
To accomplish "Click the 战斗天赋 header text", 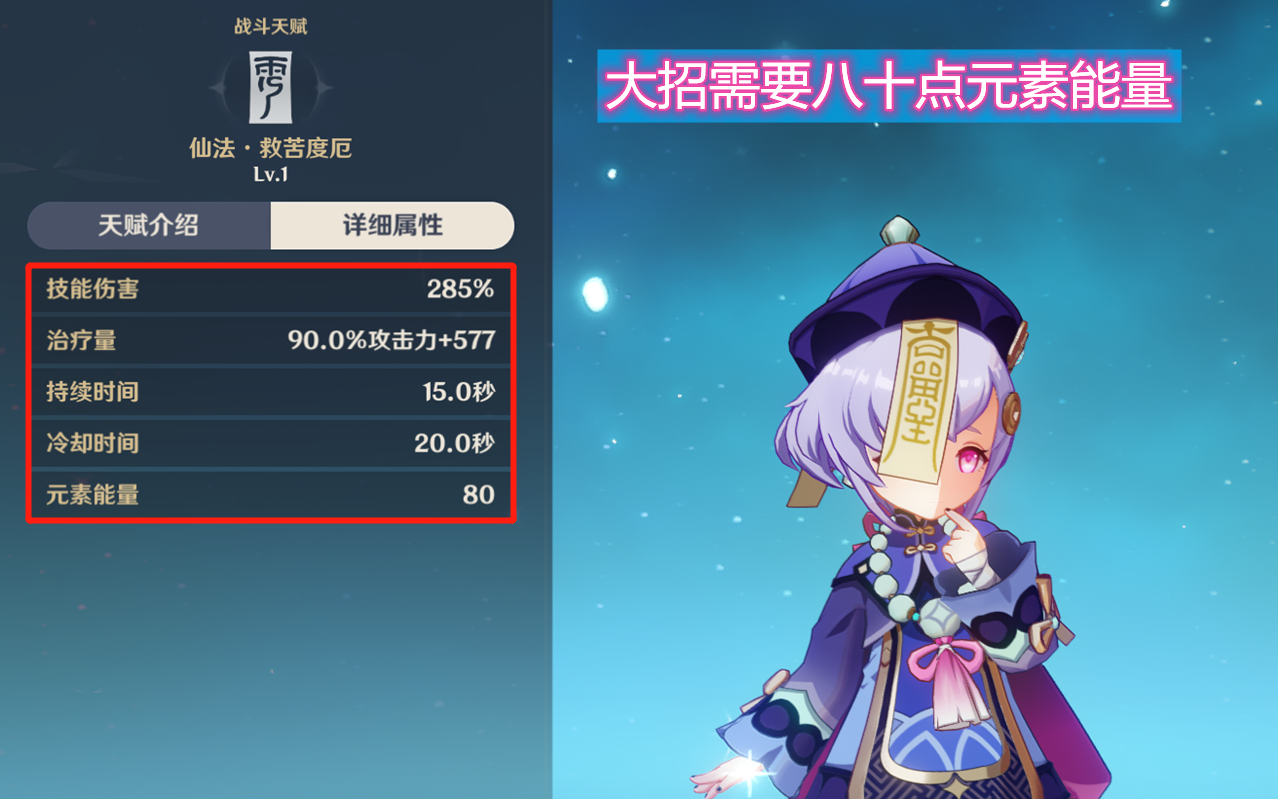I will tap(270, 26).
